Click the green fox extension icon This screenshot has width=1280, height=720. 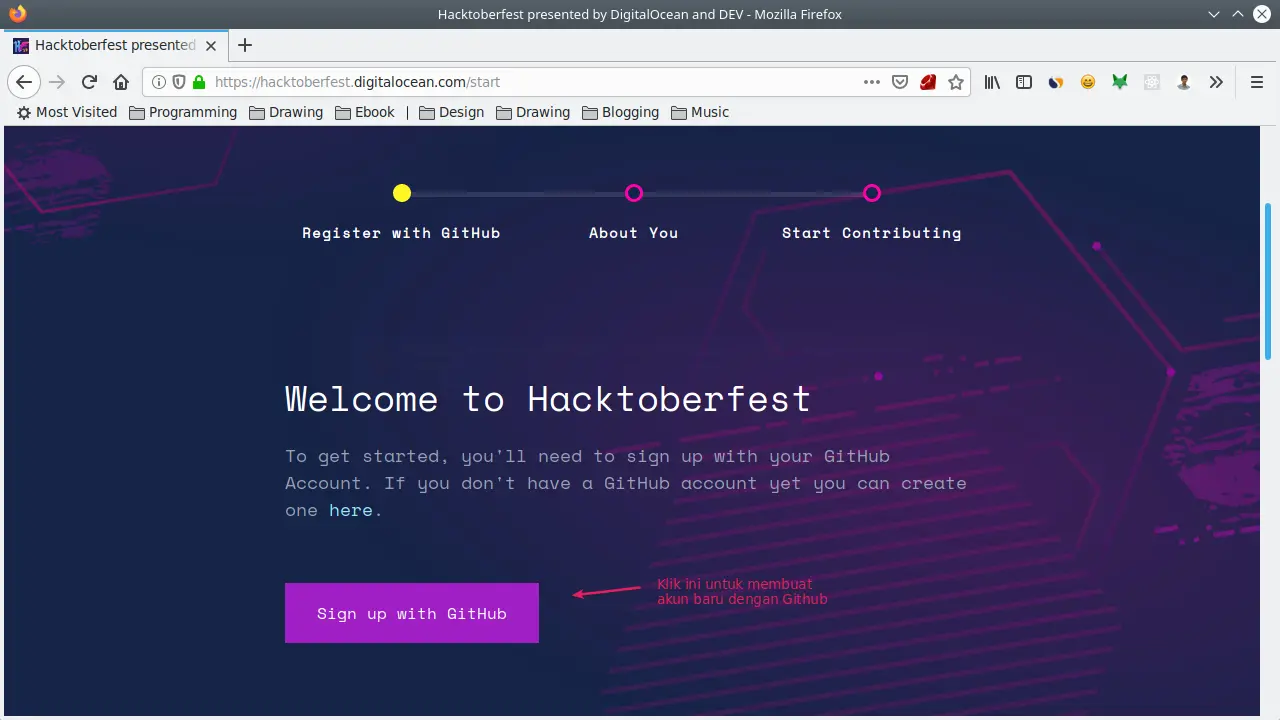coord(1120,82)
